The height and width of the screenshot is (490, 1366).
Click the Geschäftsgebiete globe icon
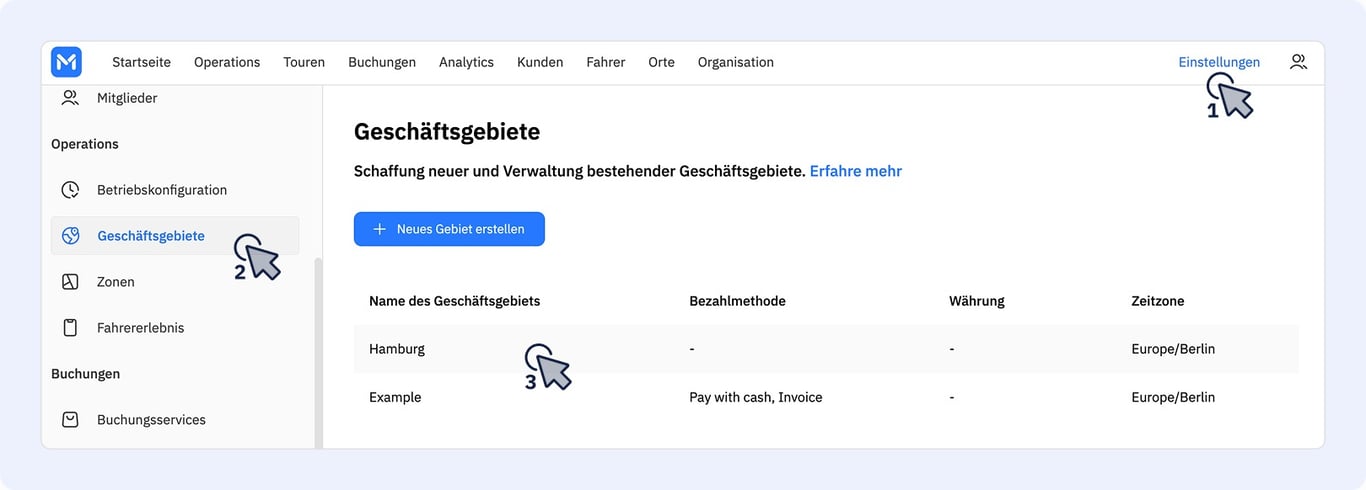[70, 236]
